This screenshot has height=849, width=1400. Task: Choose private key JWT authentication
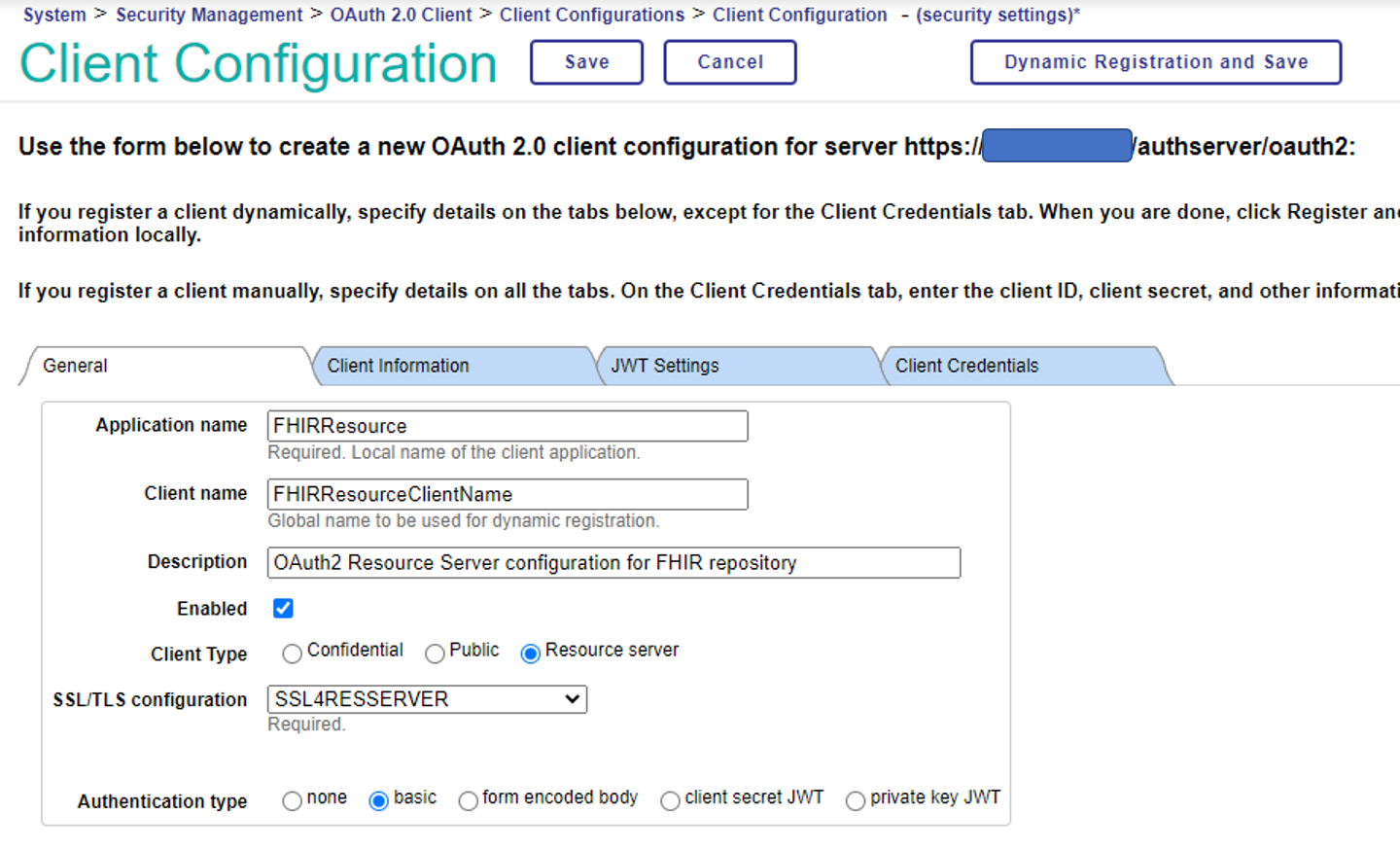(x=856, y=801)
